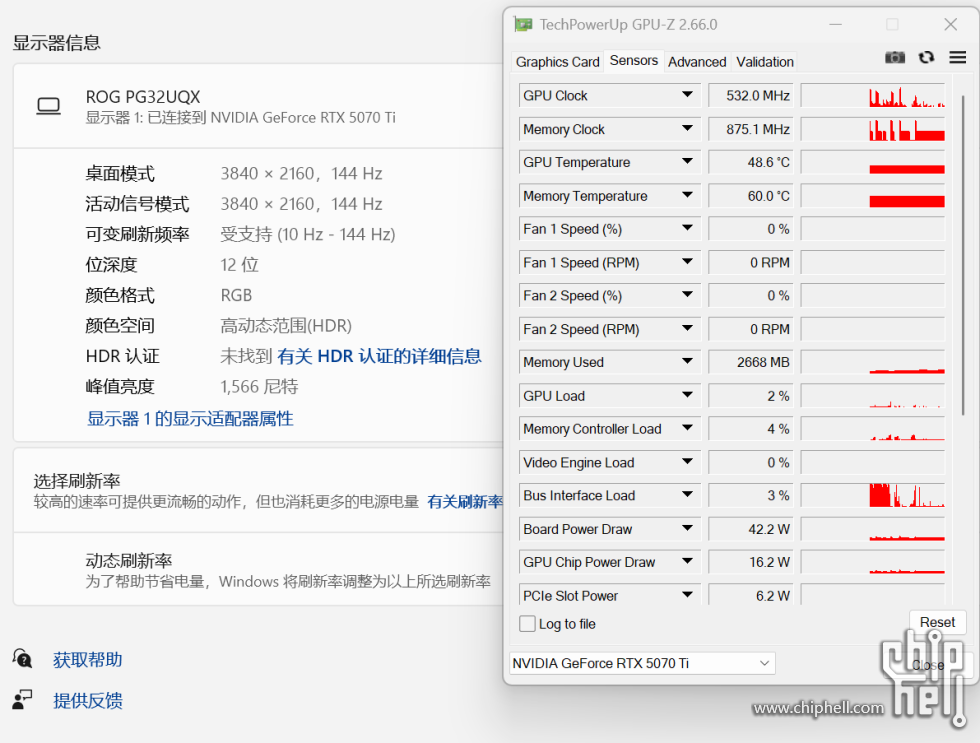Open the Memory Controller Load dropdown

(x=688, y=429)
